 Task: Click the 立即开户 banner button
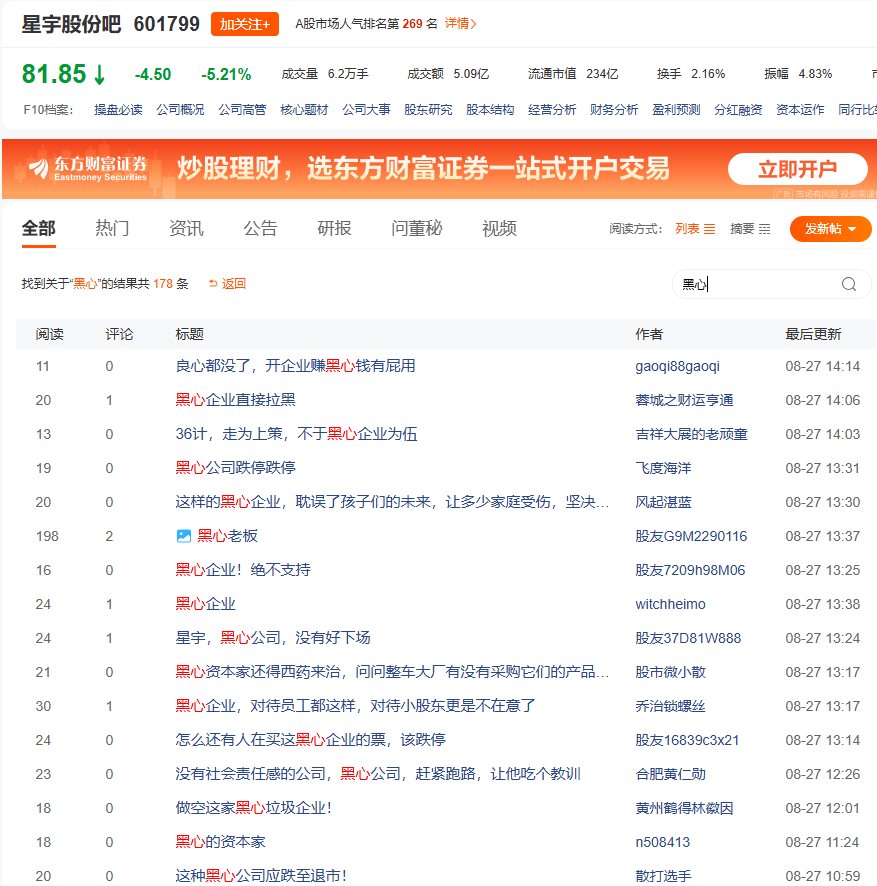coord(797,169)
